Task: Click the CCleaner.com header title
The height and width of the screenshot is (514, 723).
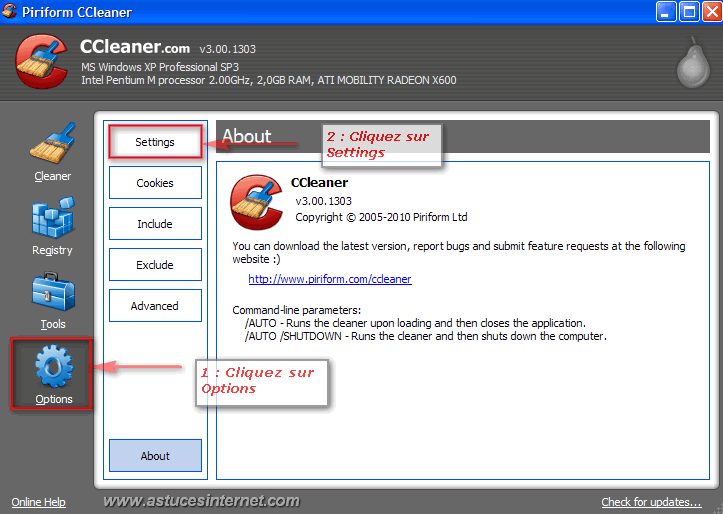Action: coord(135,47)
